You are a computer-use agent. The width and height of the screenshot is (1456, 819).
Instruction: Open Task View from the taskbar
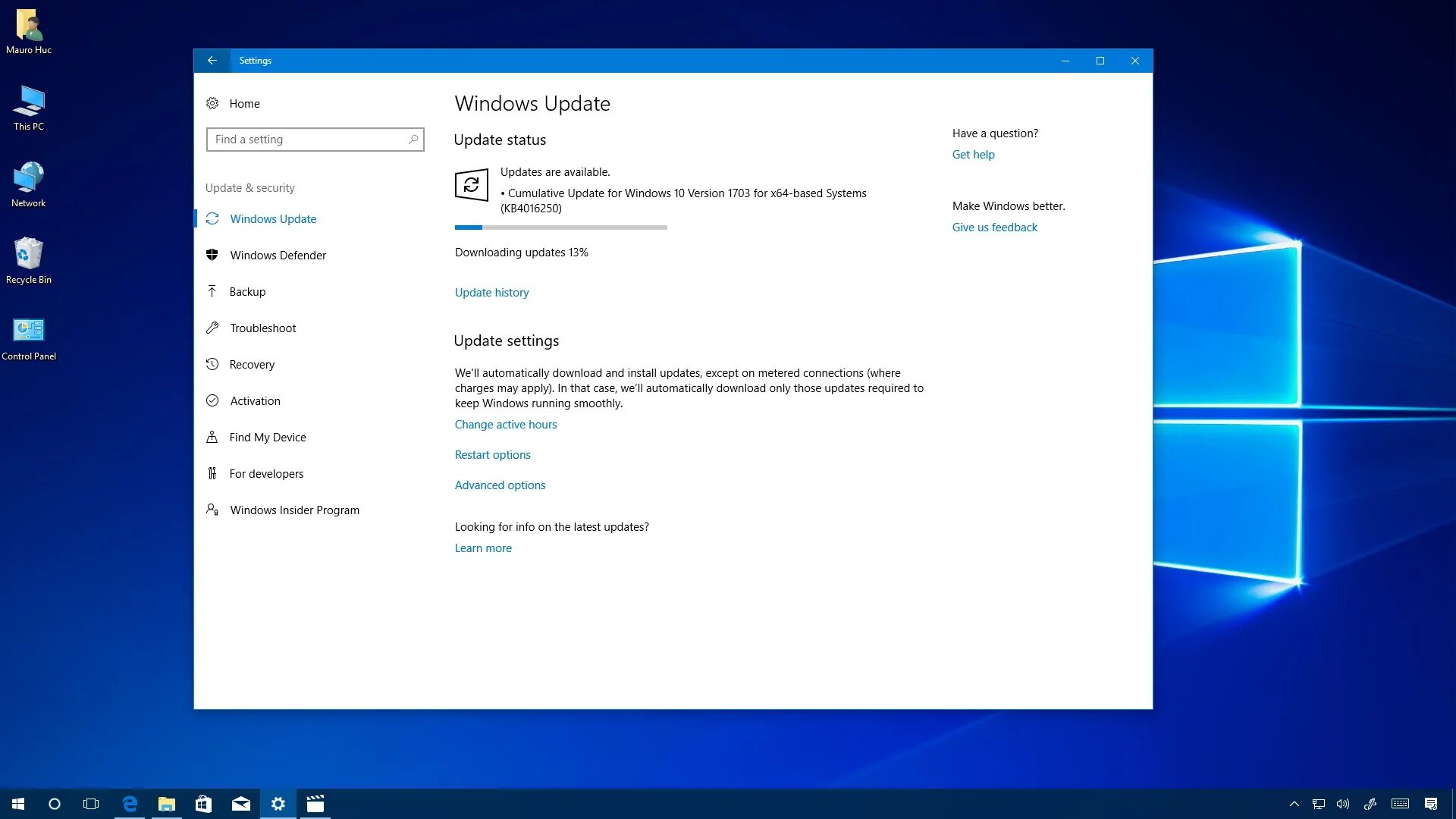pos(91,803)
